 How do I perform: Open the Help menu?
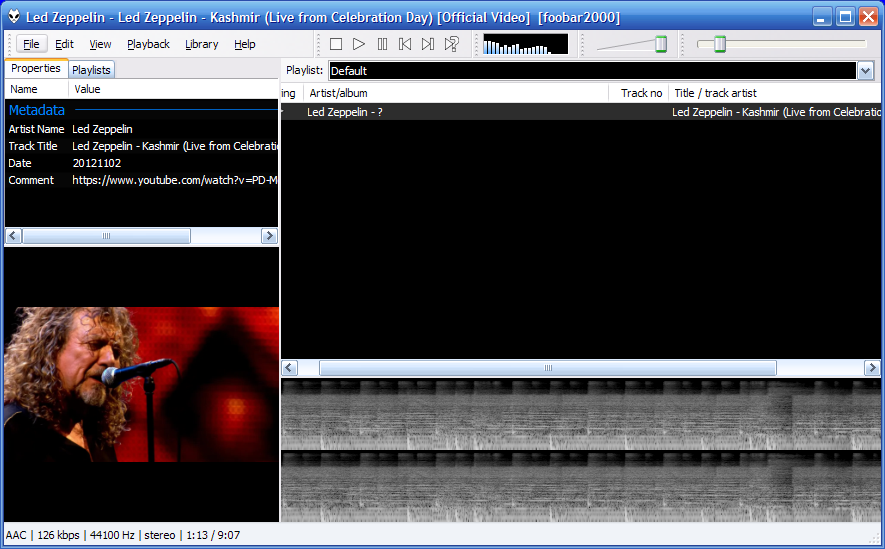click(244, 44)
